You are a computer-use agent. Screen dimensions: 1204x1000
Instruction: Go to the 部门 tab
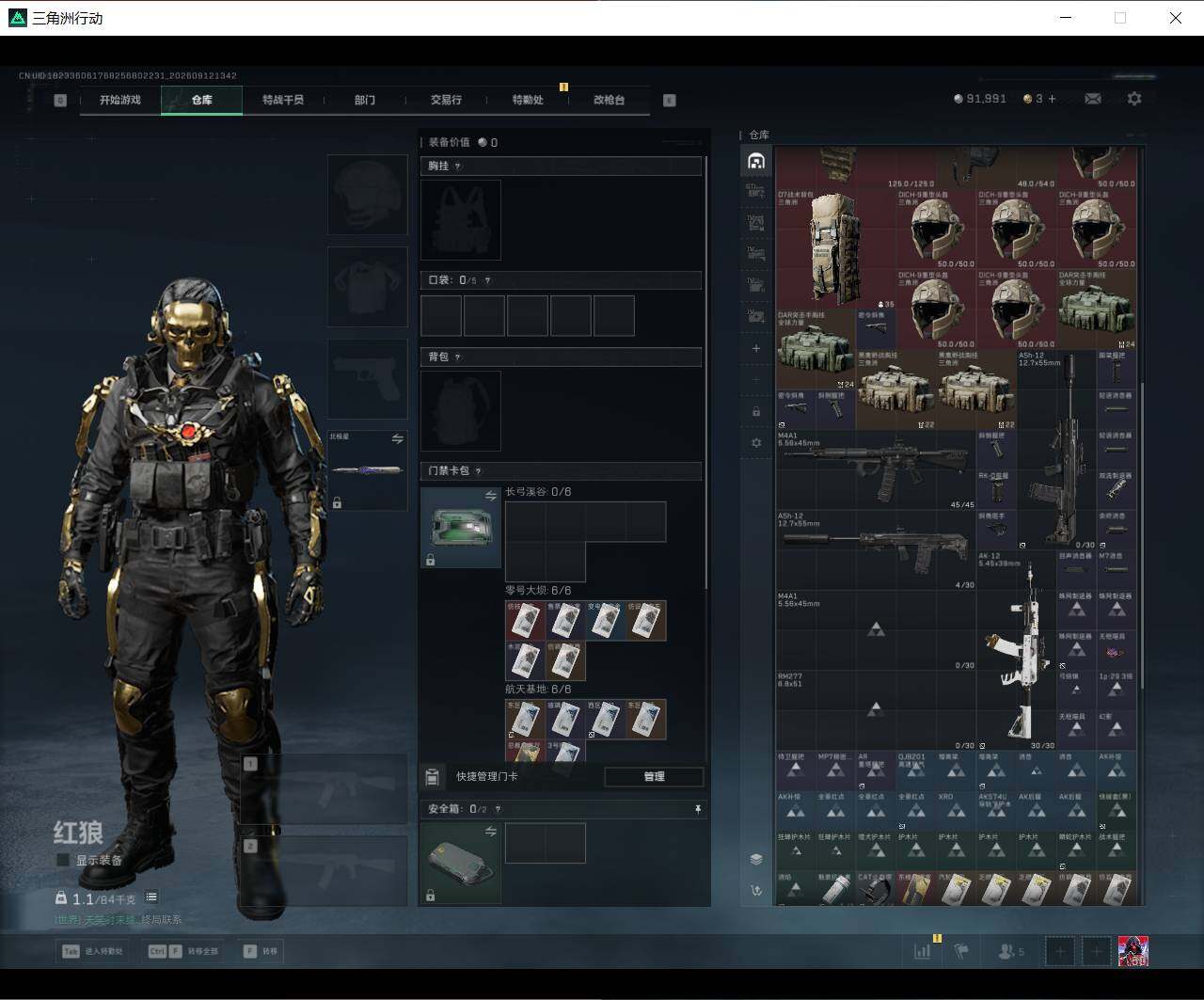365,100
